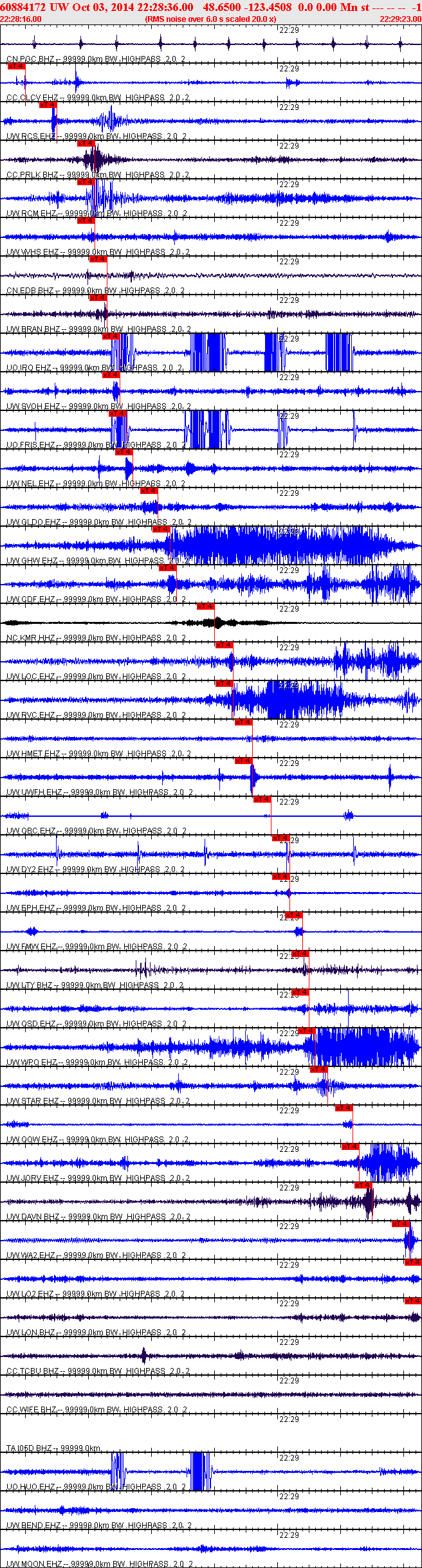Select the red pick marker on UW.WPO trace
Viewport: 422px width, 1568px height.
click(306, 1030)
